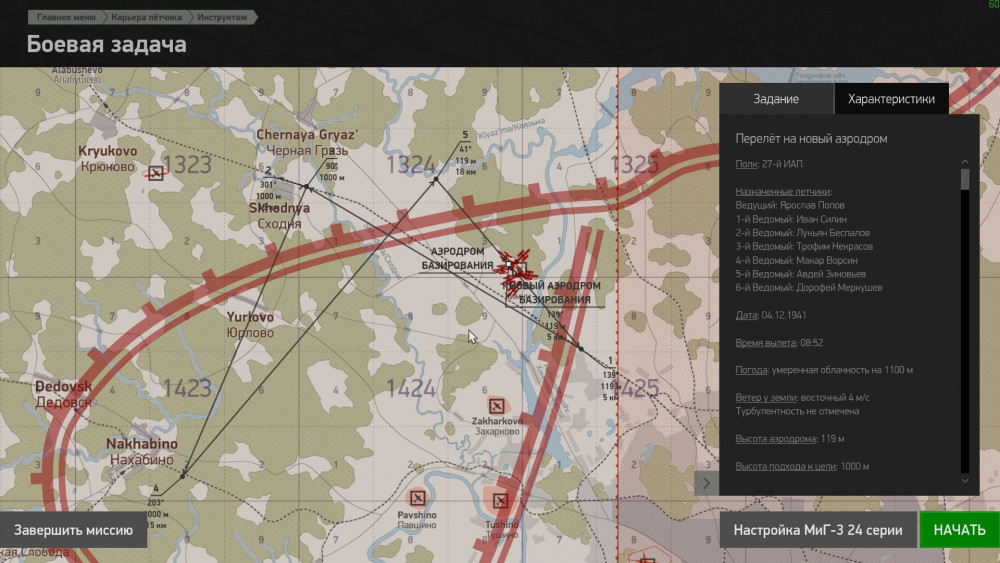Click the Tushino airfield icon
This screenshot has width=1000, height=563.
click(501, 501)
